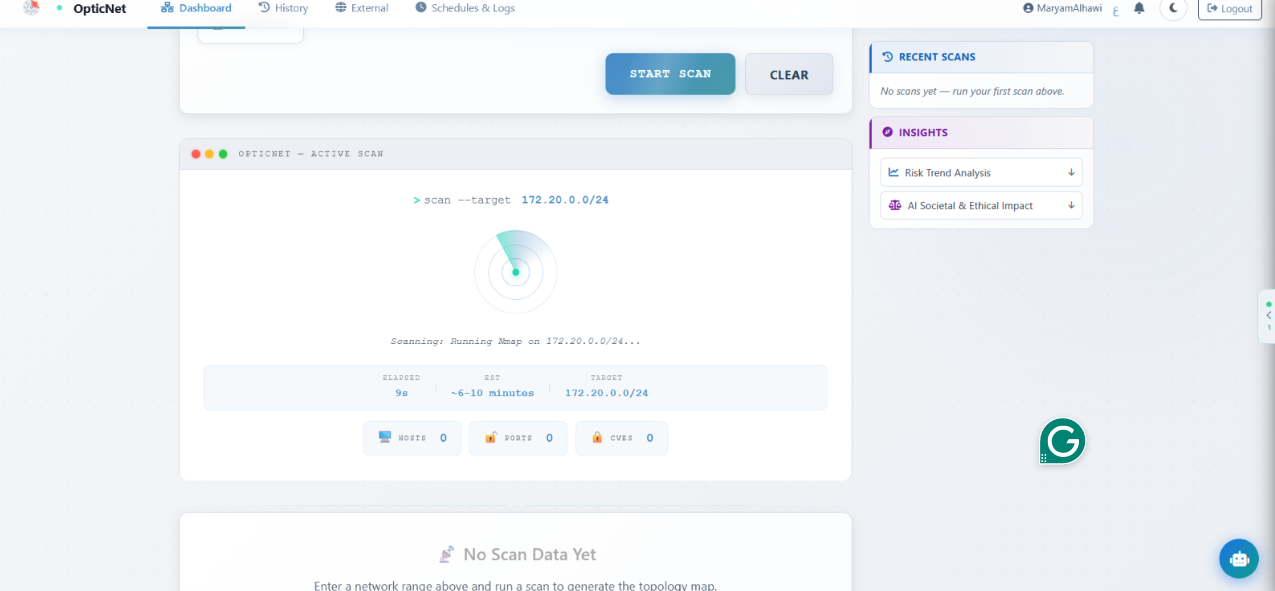Click the 'OPTICNET — ACTIVE SCAN' title text

point(311,154)
